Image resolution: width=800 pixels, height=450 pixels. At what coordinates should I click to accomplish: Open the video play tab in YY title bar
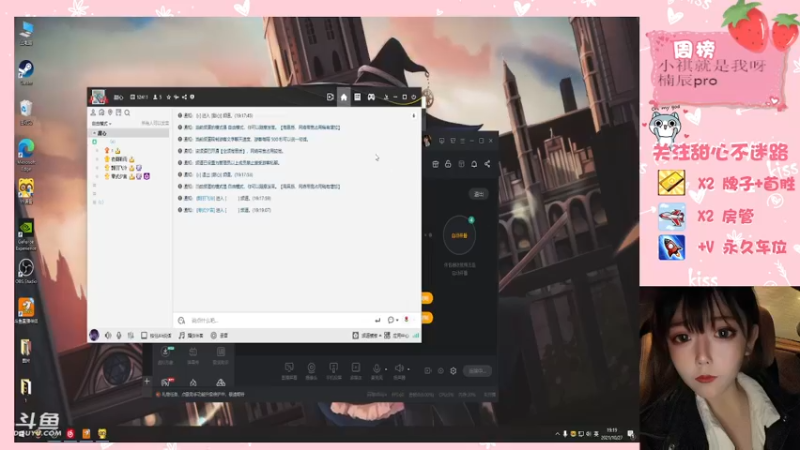[x=330, y=97]
